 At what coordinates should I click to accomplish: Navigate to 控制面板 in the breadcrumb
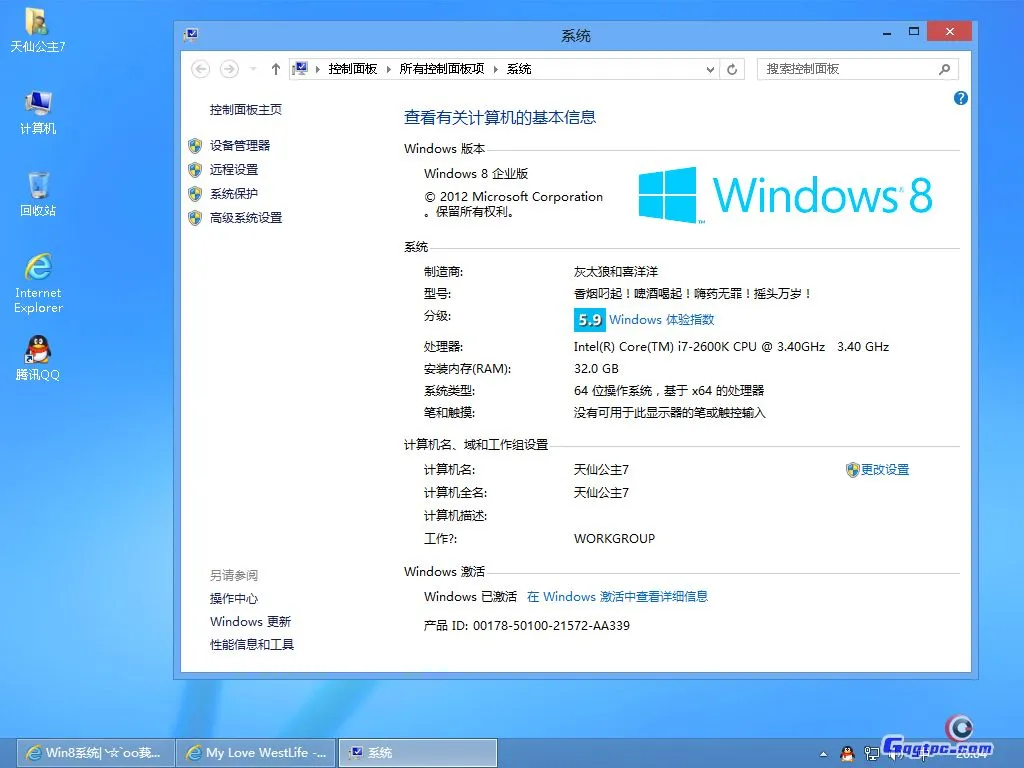(354, 68)
